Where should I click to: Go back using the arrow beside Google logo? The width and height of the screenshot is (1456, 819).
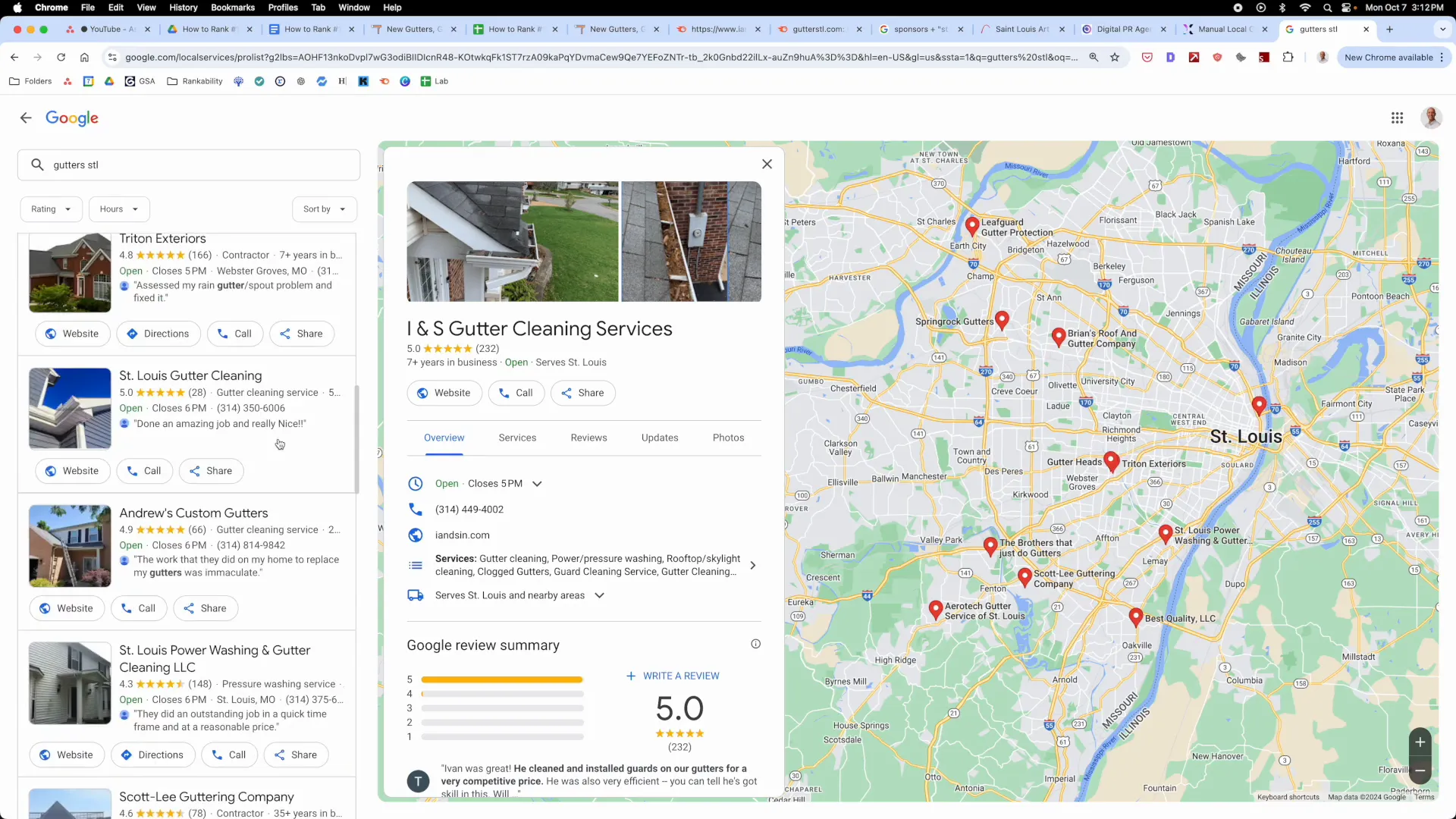click(x=26, y=118)
